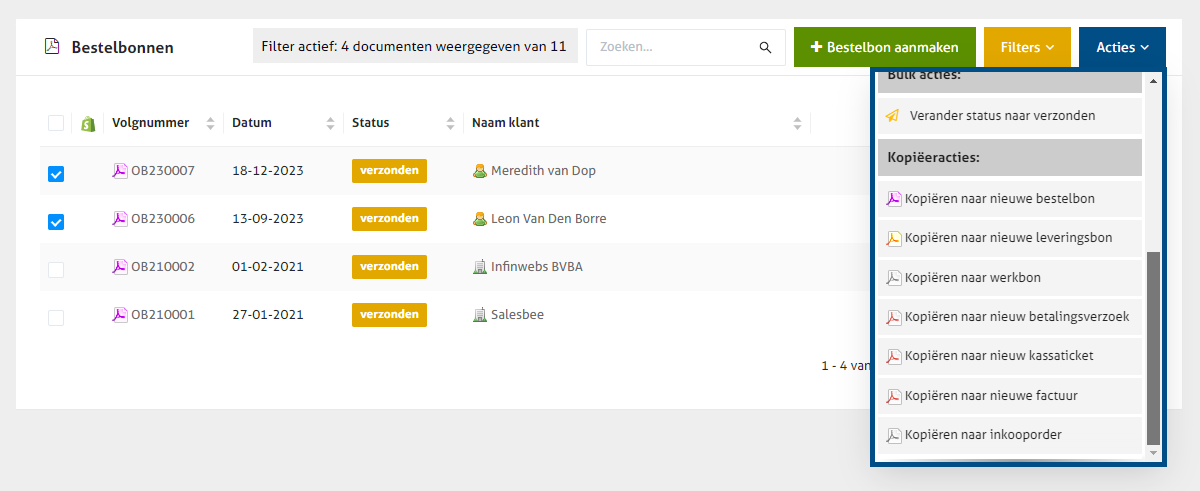The width and height of the screenshot is (1200, 491).
Task: Click the Shopify bag icon column header
Action: 88,123
